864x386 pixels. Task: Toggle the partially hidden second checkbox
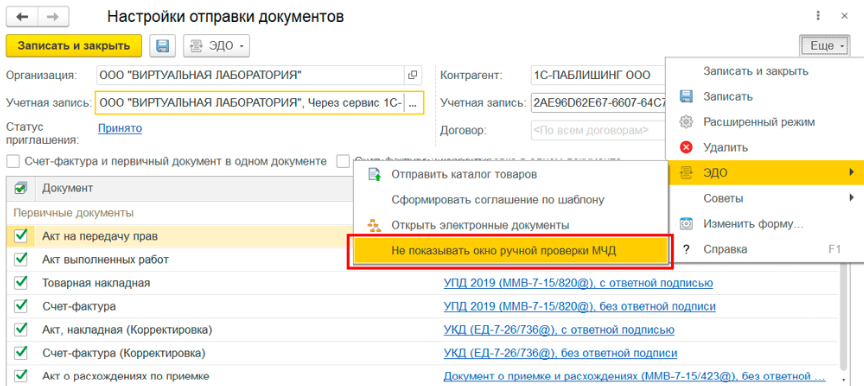point(343,161)
